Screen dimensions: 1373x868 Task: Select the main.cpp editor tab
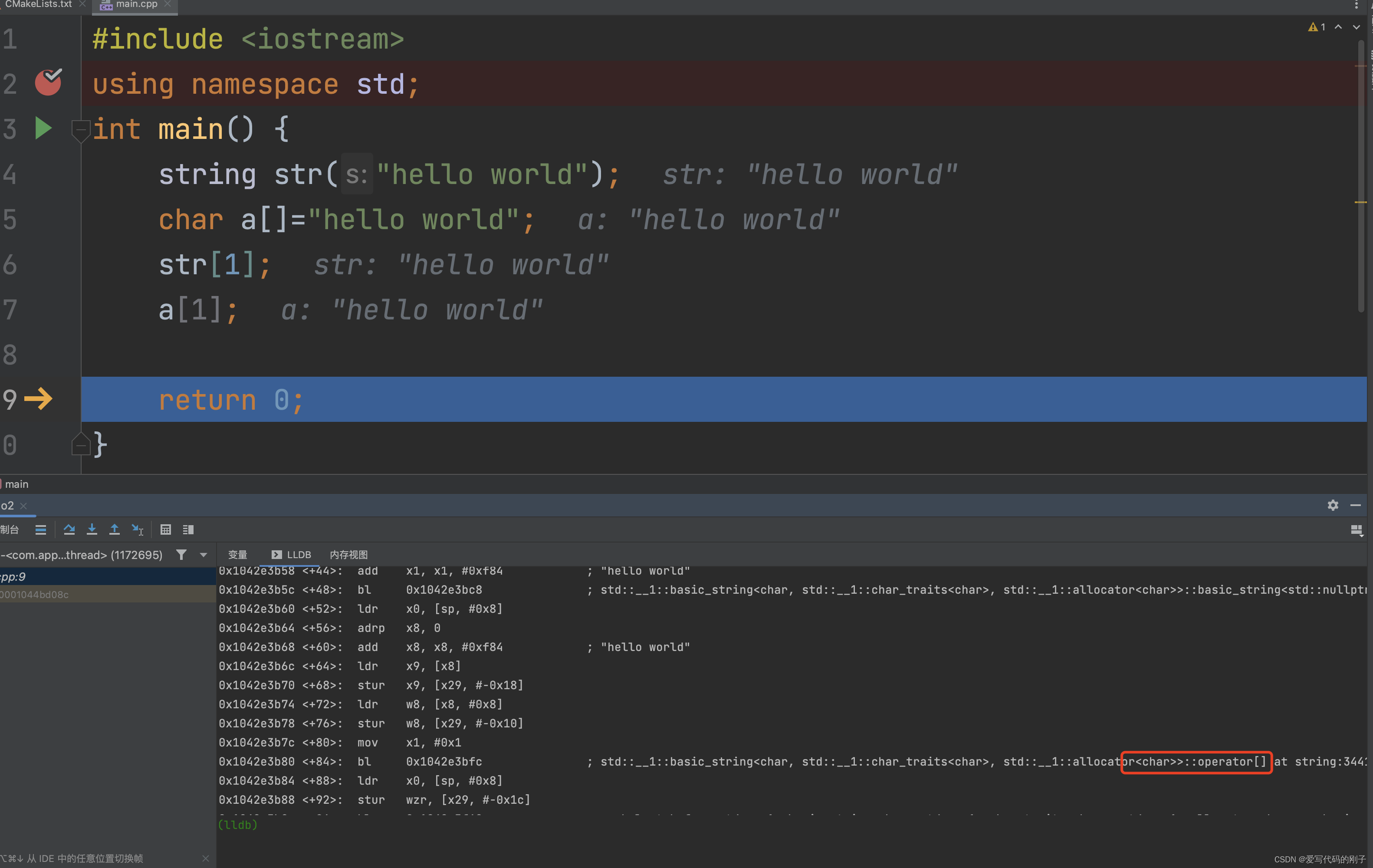(x=136, y=5)
